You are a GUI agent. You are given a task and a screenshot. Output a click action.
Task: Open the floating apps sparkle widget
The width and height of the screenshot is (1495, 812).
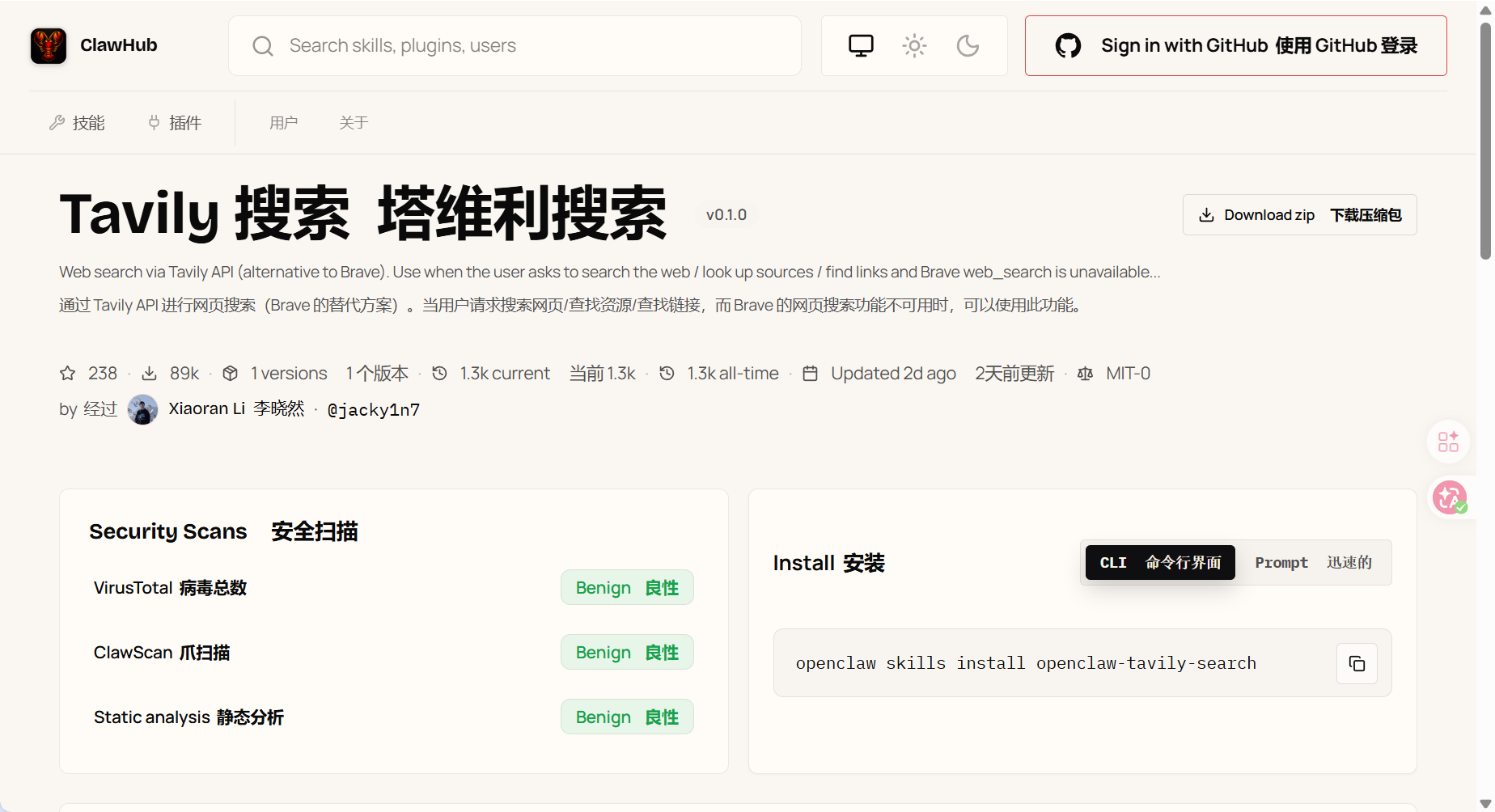click(1448, 442)
